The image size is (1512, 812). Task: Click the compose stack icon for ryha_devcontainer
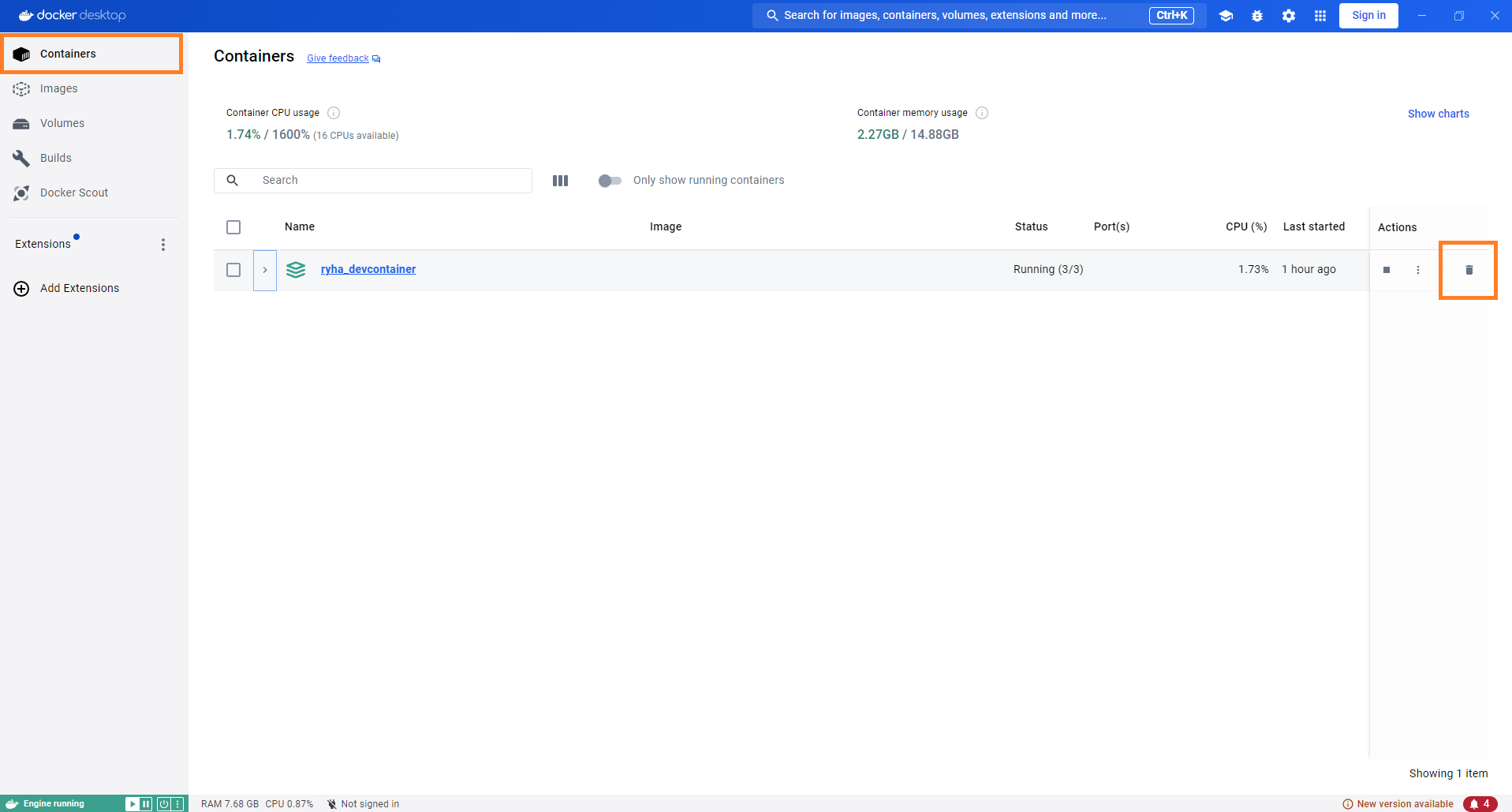pyautogui.click(x=296, y=270)
